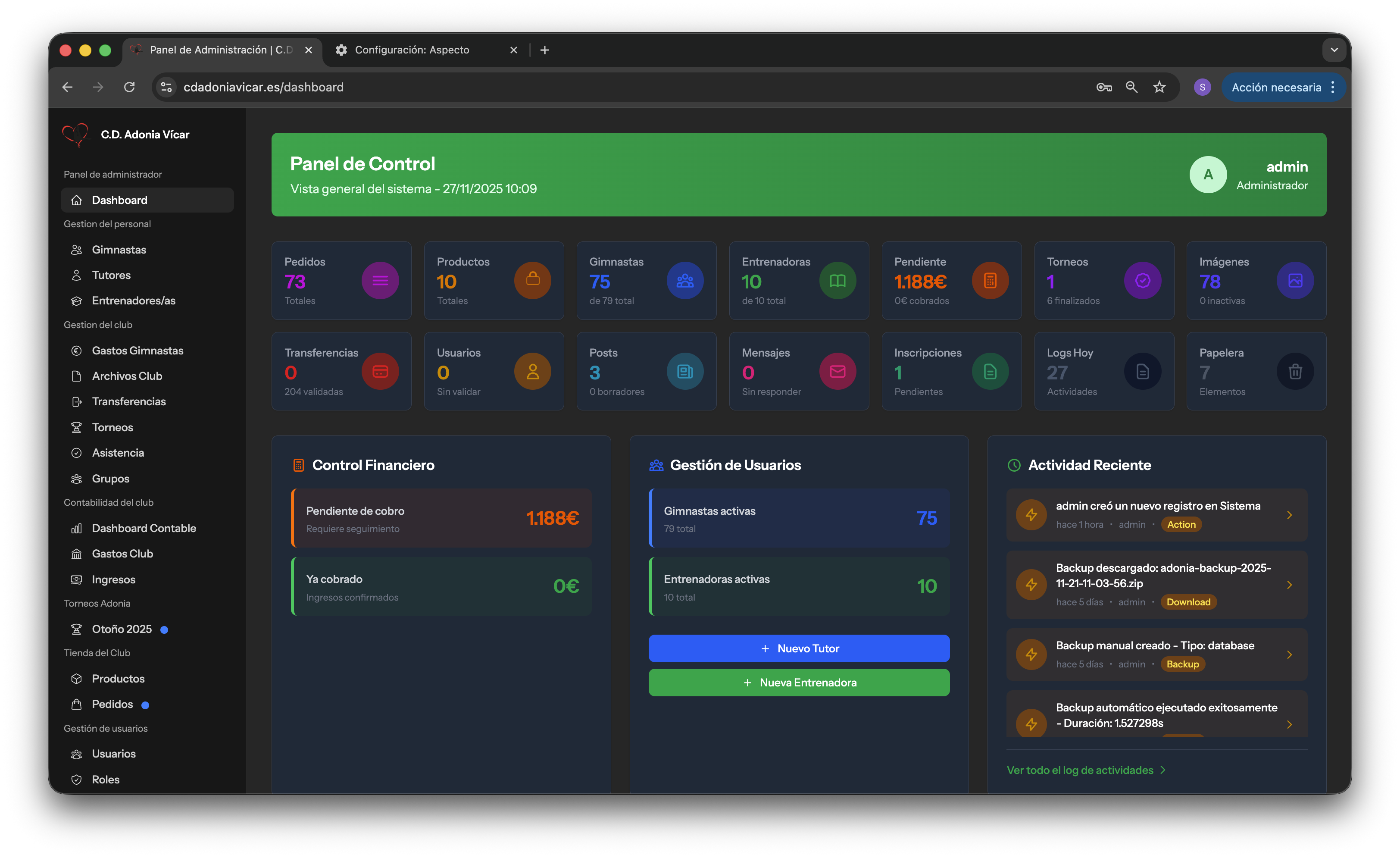Screen dimensions: 1400x858
Task: Click the Papelera trash can icon
Action: tap(1295, 372)
